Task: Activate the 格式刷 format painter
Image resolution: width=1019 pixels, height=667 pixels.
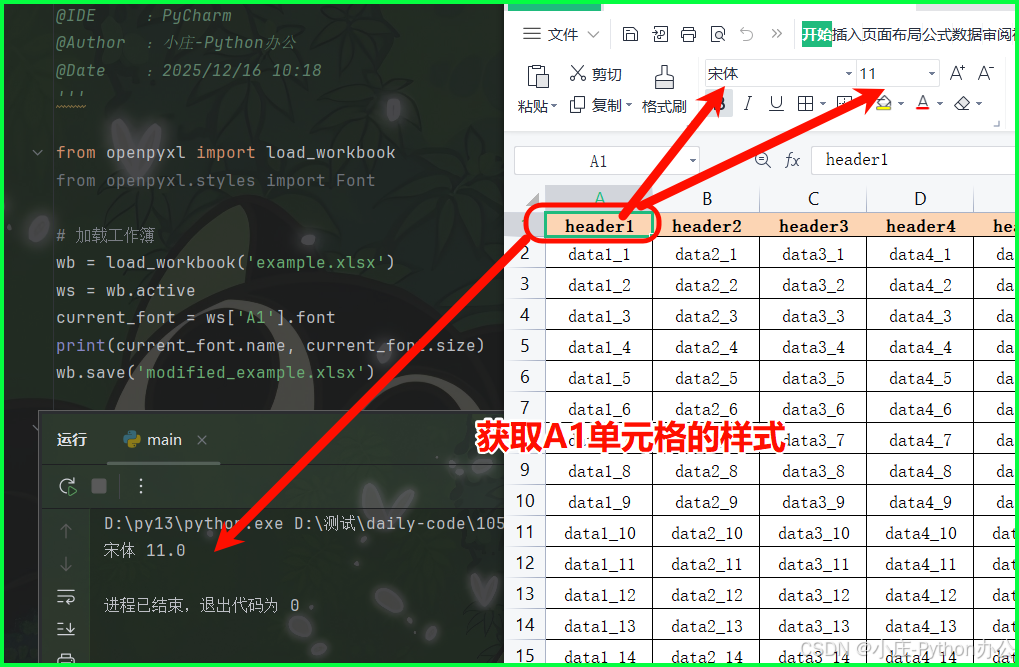Action: (664, 90)
